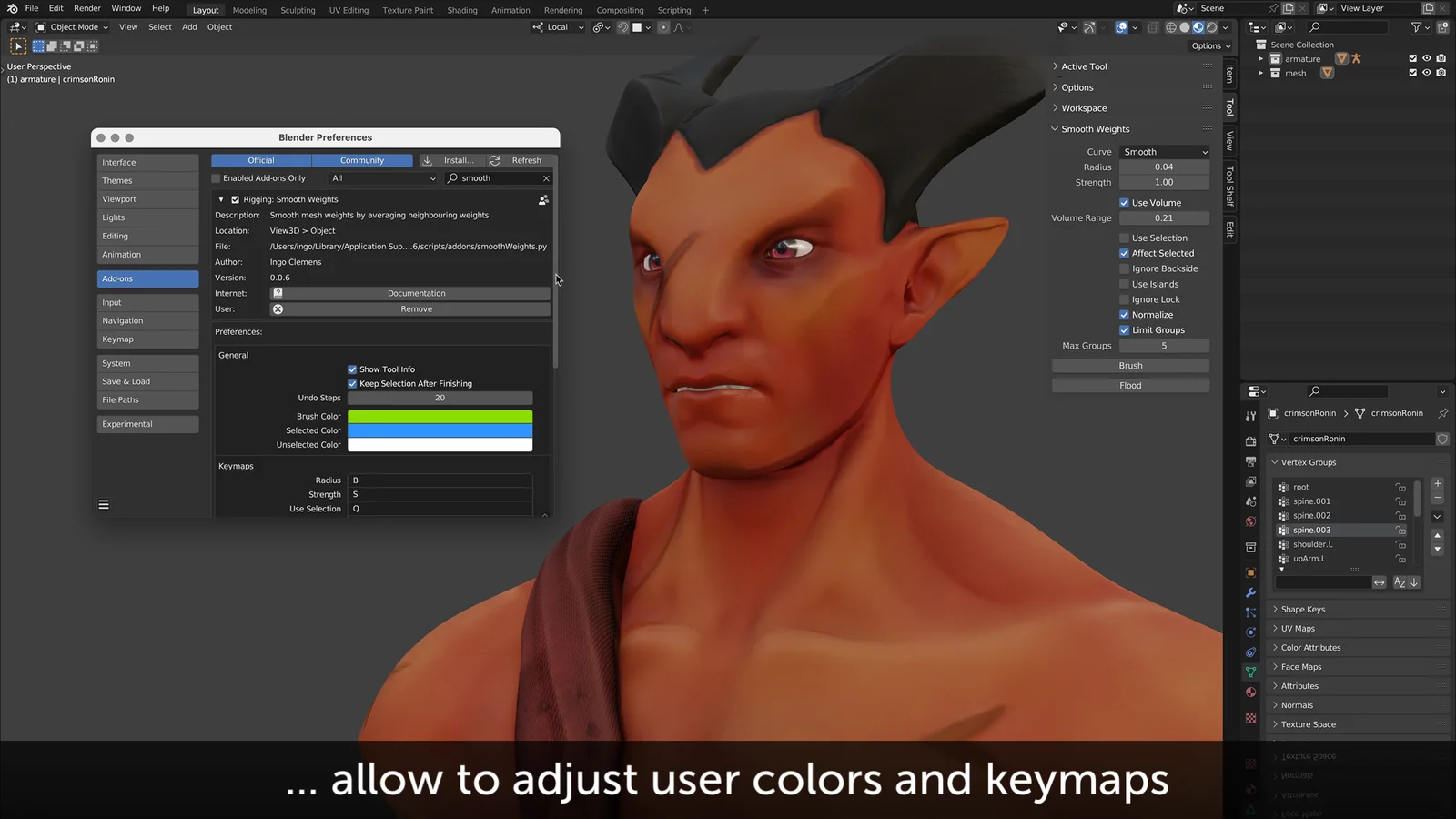Enable the Use Volume checkbox
1456x819 pixels.
click(x=1126, y=202)
